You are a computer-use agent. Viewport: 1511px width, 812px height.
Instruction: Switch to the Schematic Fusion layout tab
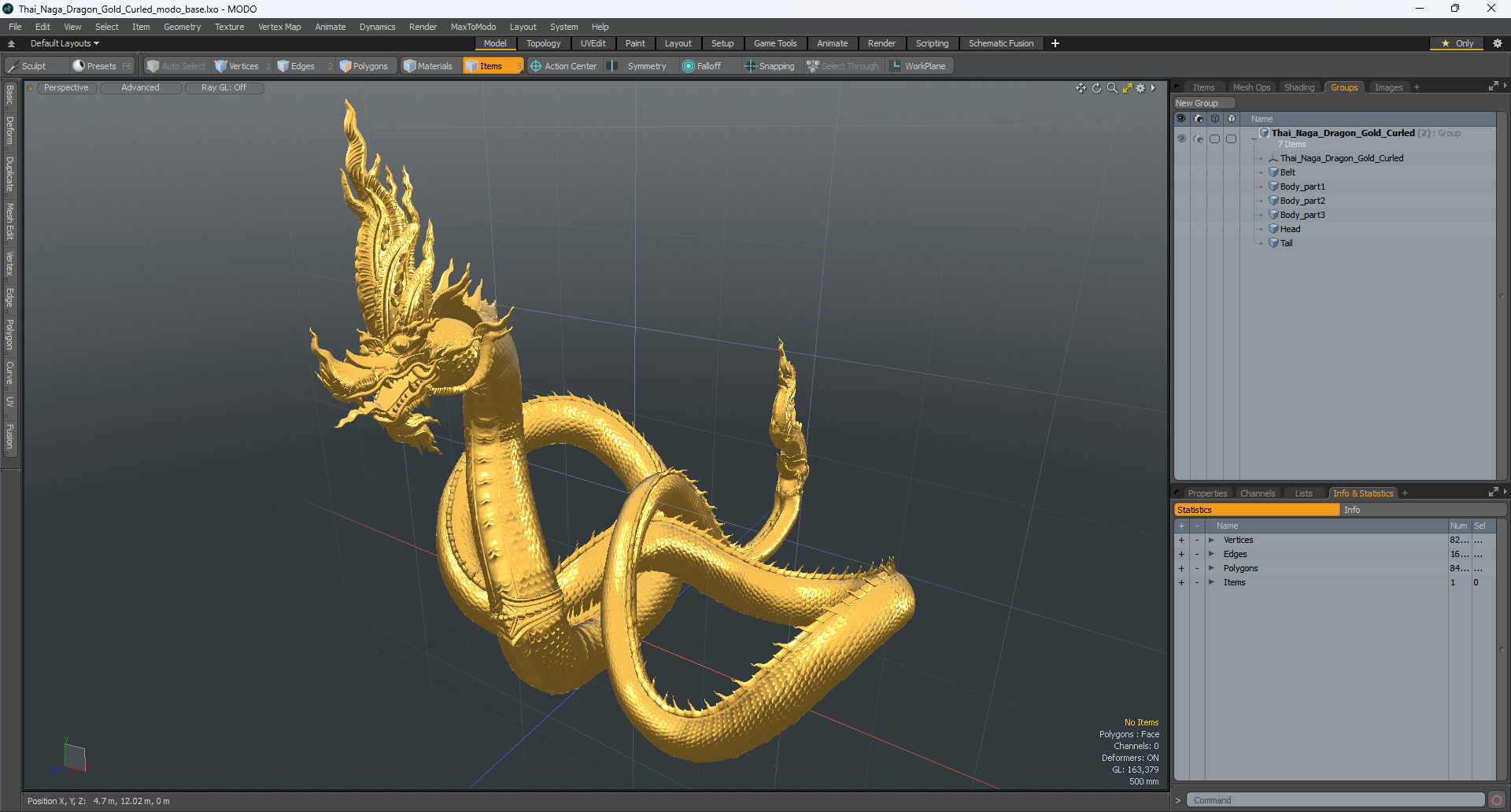1001,43
